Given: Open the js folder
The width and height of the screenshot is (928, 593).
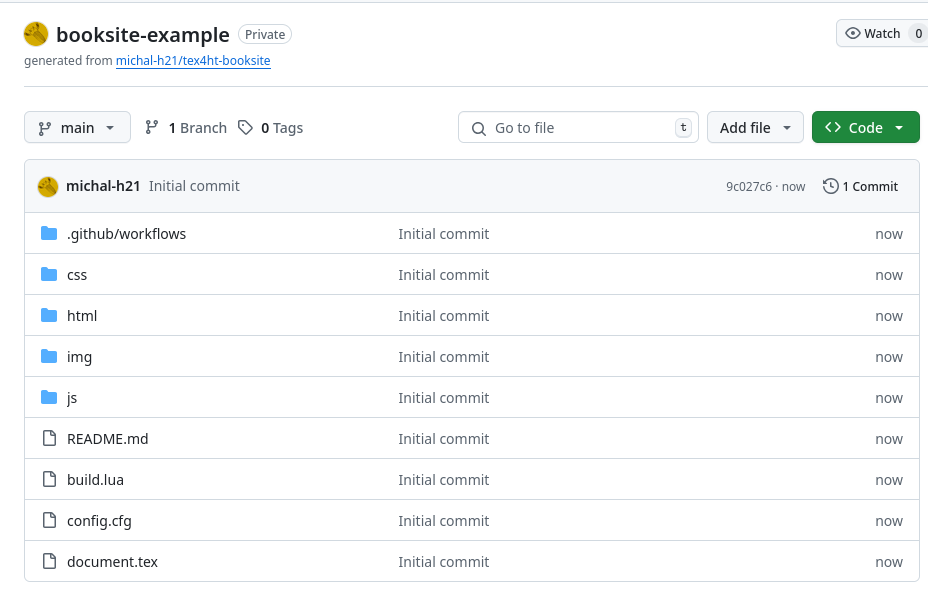Looking at the screenshot, I should 72,398.
